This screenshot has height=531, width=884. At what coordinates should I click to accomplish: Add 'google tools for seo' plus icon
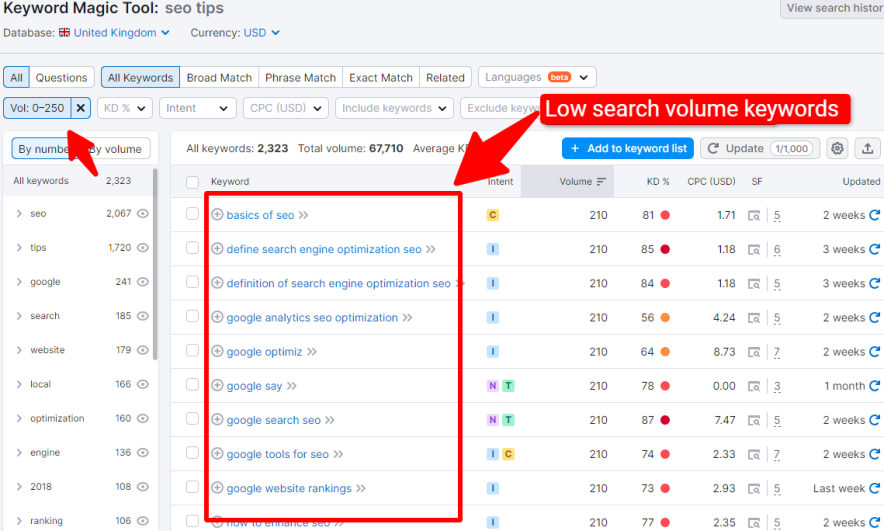217,453
